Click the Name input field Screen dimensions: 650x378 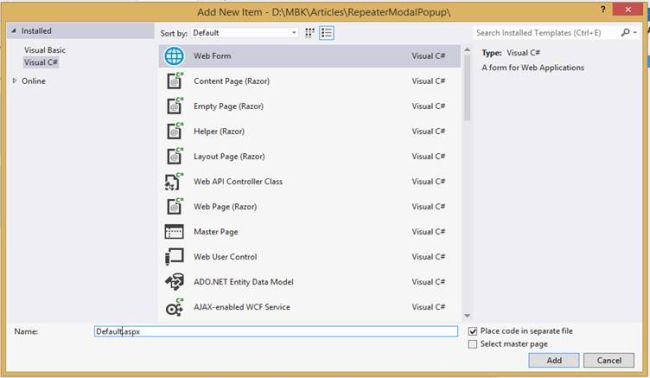[x=276, y=331]
